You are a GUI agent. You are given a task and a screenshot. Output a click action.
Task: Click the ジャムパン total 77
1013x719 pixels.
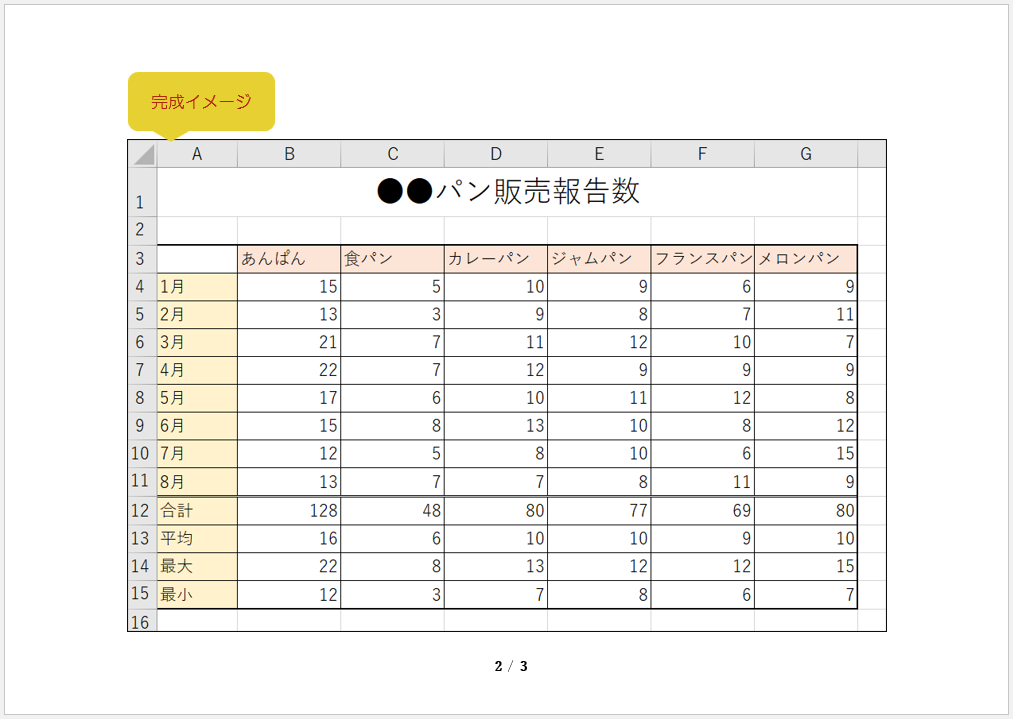(x=599, y=510)
